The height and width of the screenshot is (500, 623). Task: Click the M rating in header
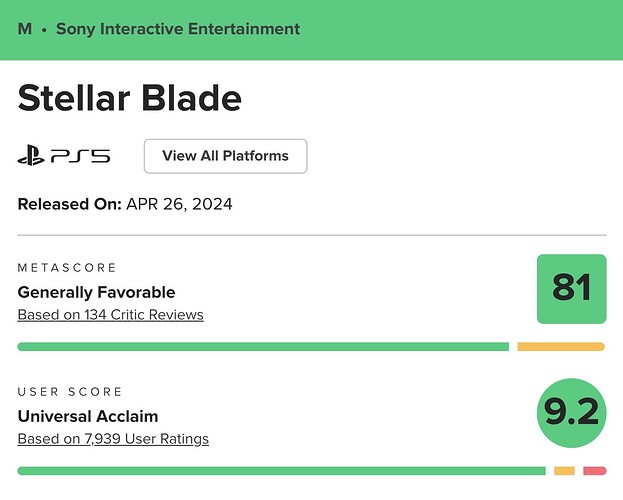coord(25,29)
